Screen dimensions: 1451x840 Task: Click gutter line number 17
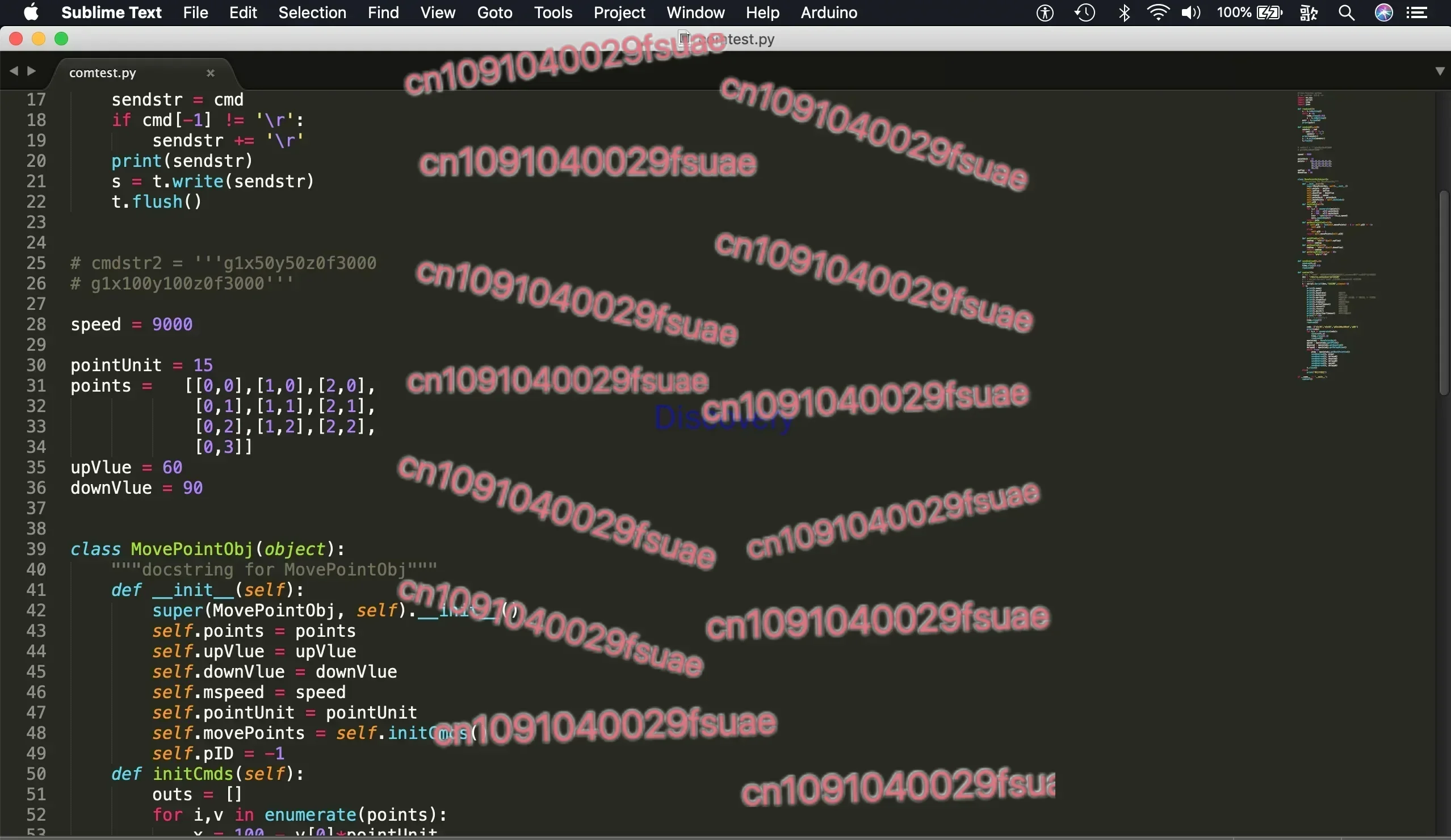click(36, 99)
